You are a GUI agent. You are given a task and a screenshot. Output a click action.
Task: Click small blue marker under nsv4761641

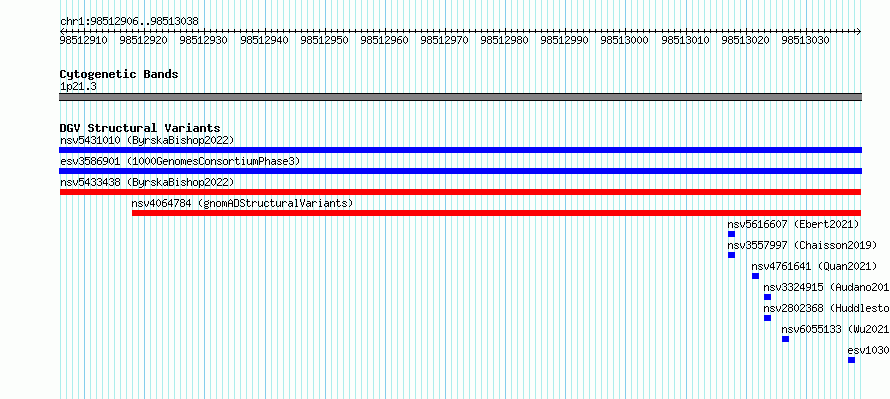(755, 276)
